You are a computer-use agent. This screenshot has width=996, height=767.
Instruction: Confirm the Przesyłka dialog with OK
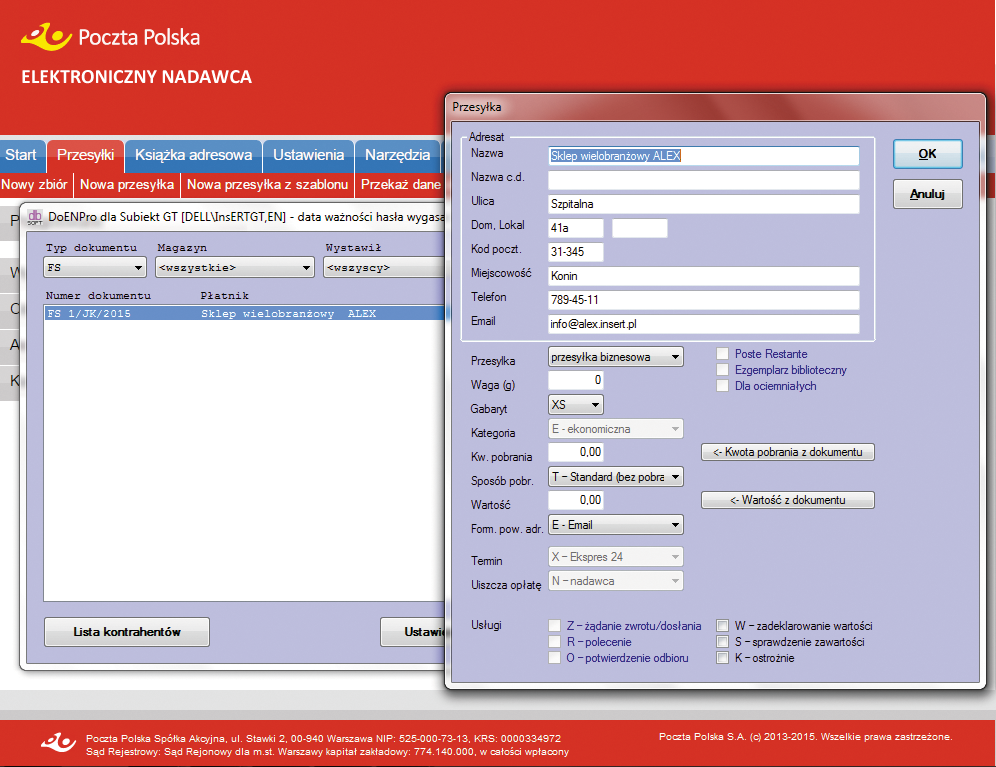927,154
